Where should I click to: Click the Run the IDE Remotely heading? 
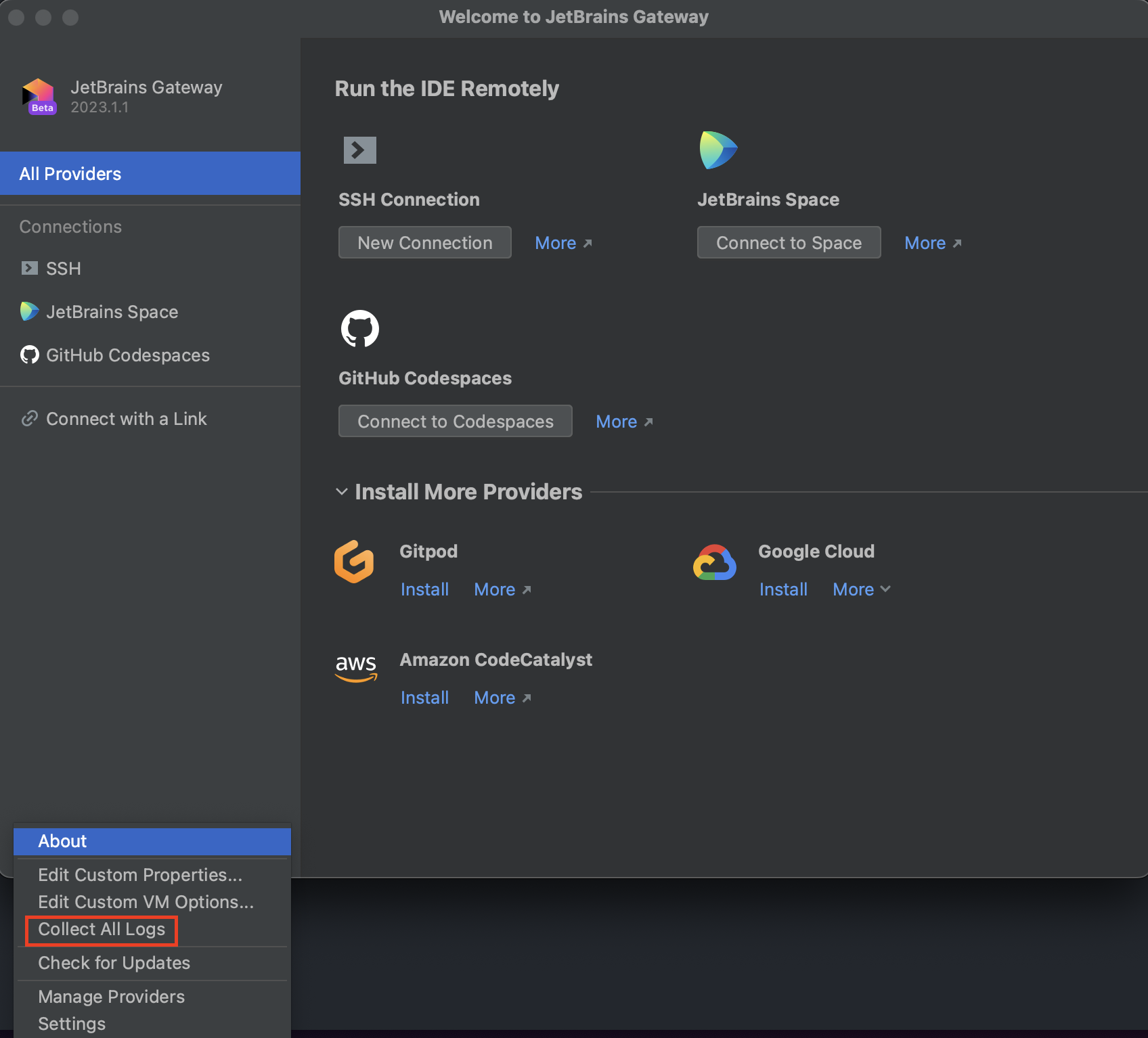point(447,89)
